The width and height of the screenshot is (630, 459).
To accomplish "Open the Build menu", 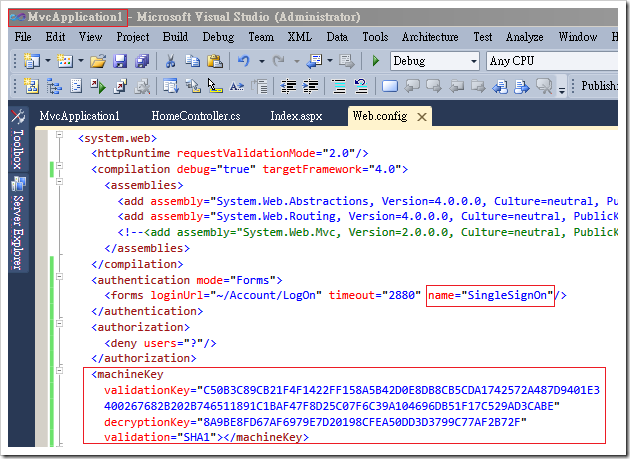I will coord(175,37).
